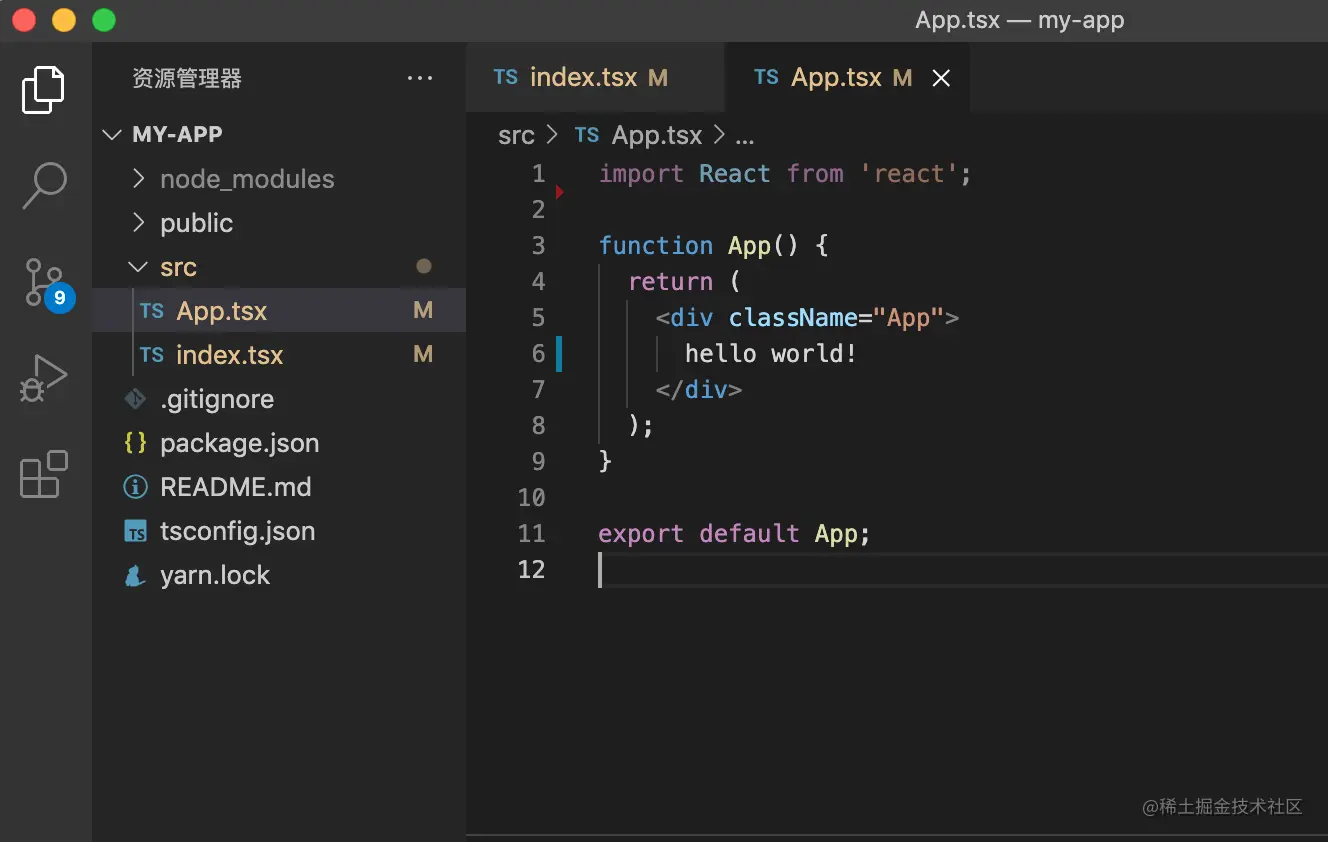Place cursor on empty line 12
This screenshot has width=1328, height=842.
click(800, 570)
